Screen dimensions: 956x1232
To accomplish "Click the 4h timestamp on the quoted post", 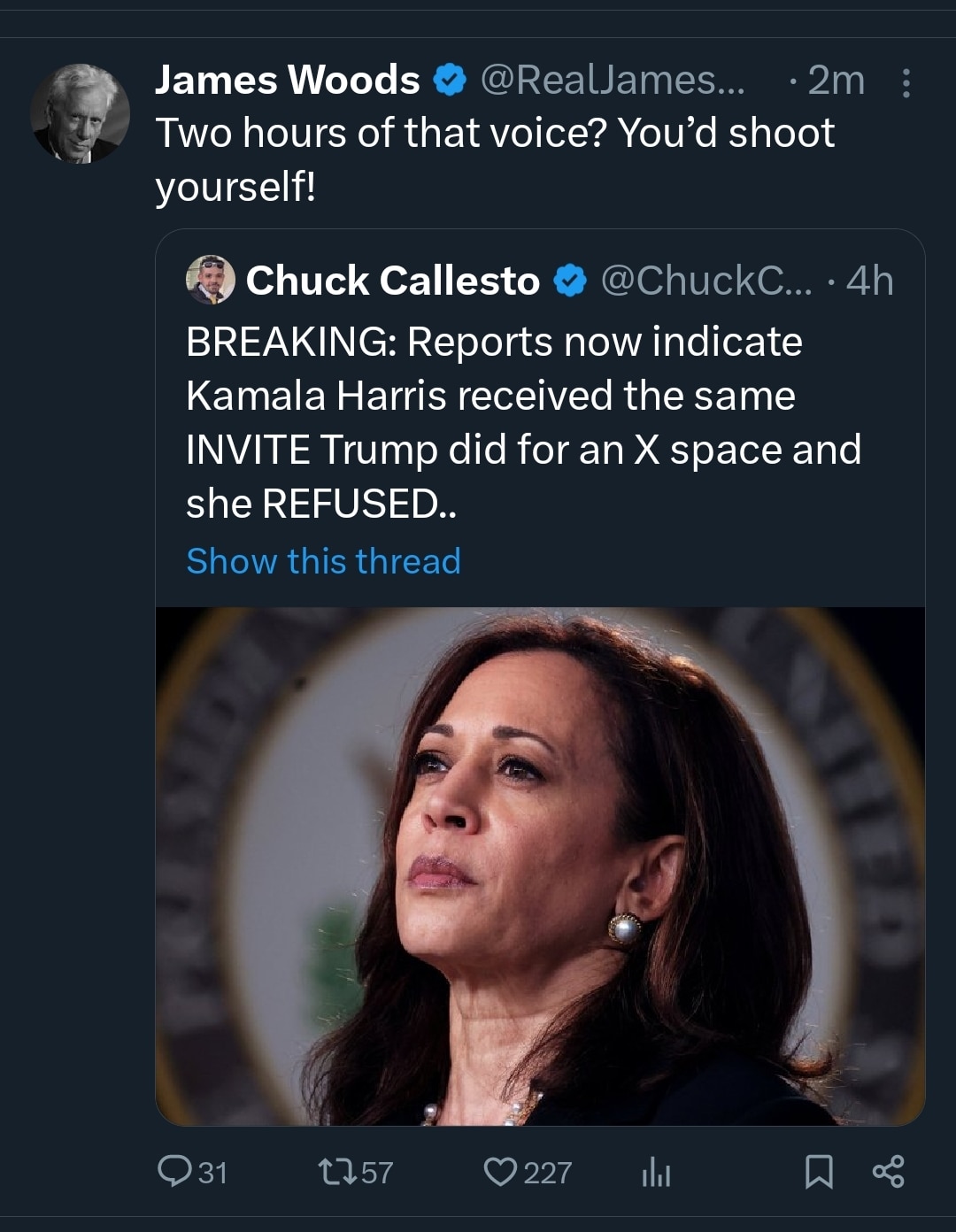I will point(869,281).
